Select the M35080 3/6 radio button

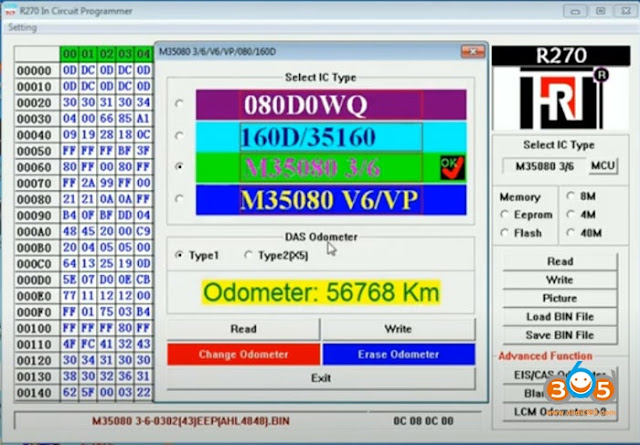[179, 167]
